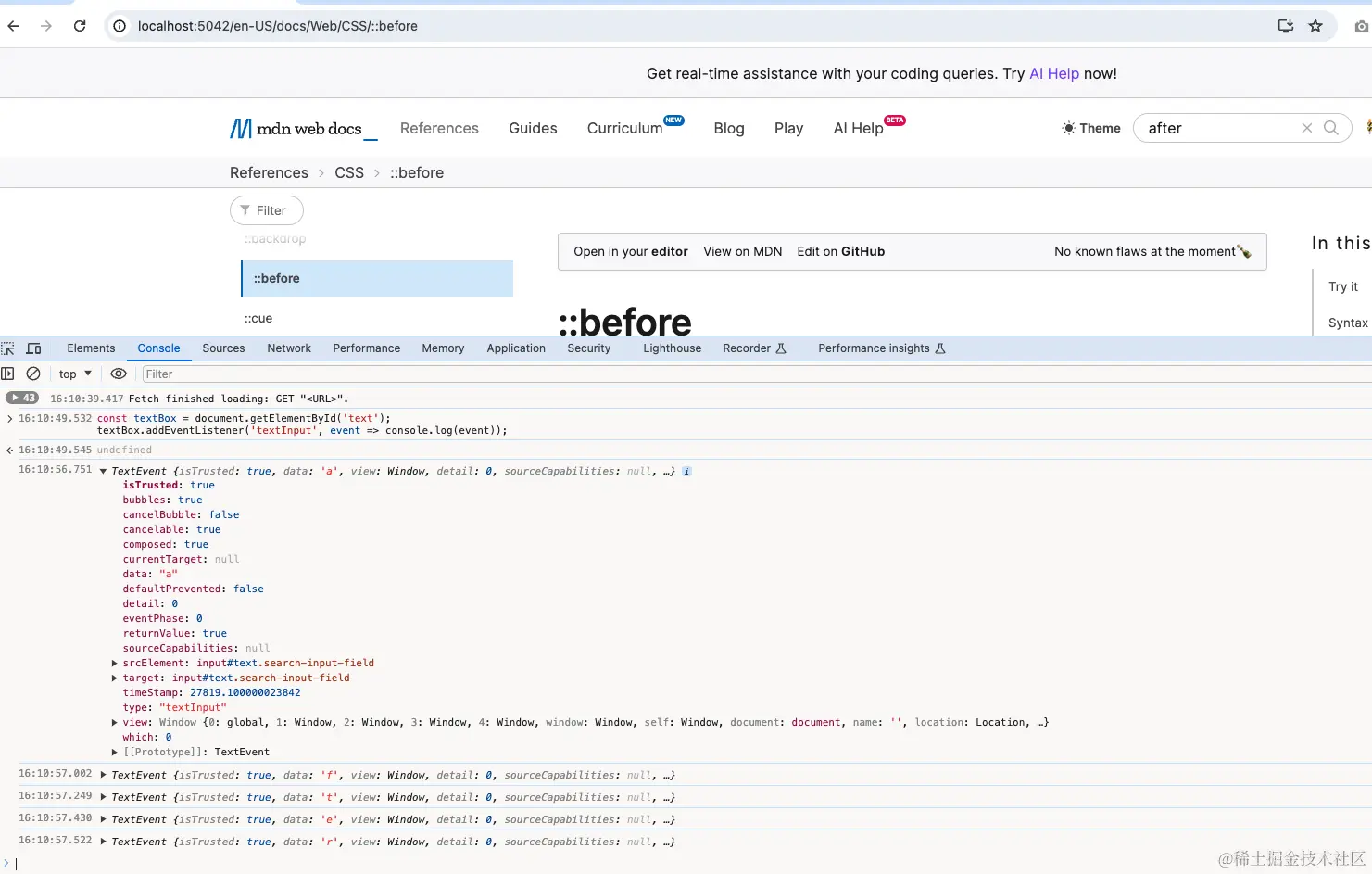Switch to the Recorder tab
The image size is (1372, 874).
(x=754, y=348)
